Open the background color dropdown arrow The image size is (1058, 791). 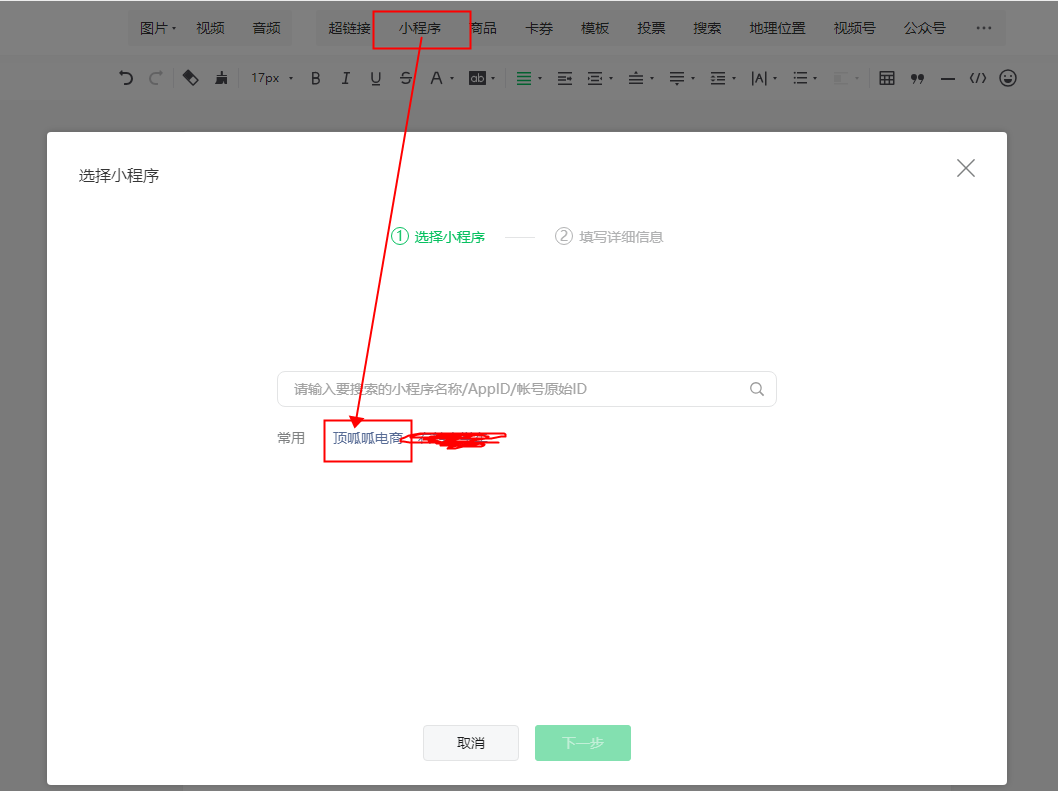[493, 79]
